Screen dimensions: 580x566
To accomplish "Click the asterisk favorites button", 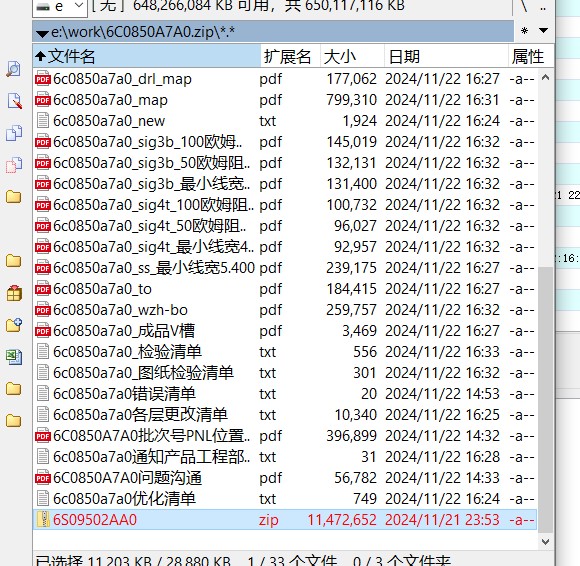I will pyautogui.click(x=524, y=31).
